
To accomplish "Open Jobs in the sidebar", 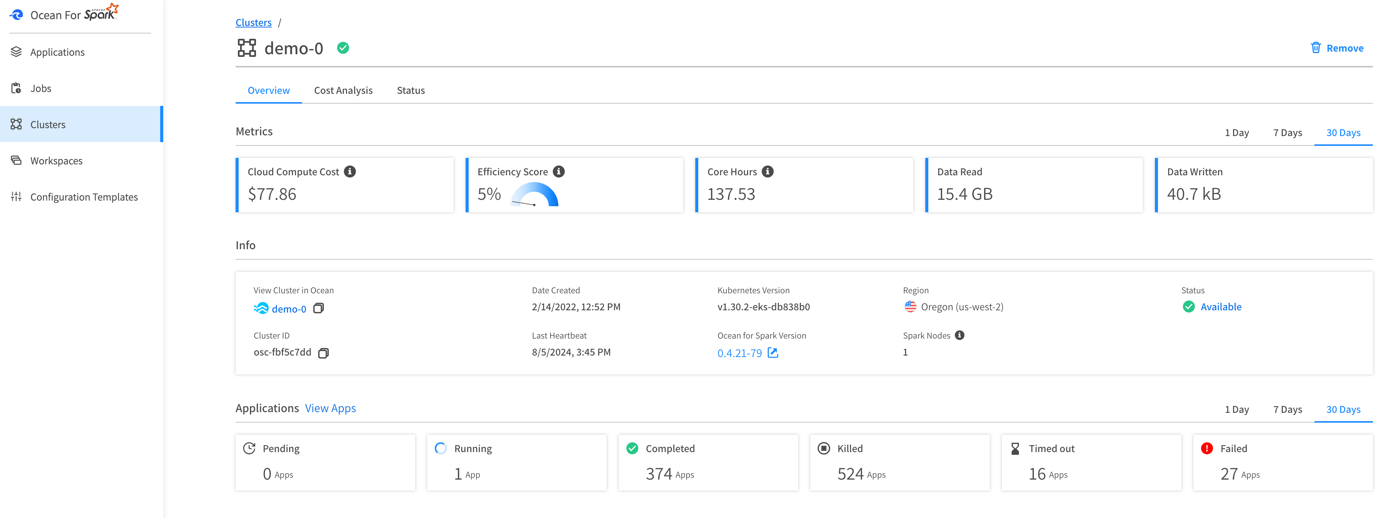I will click(81, 88).
